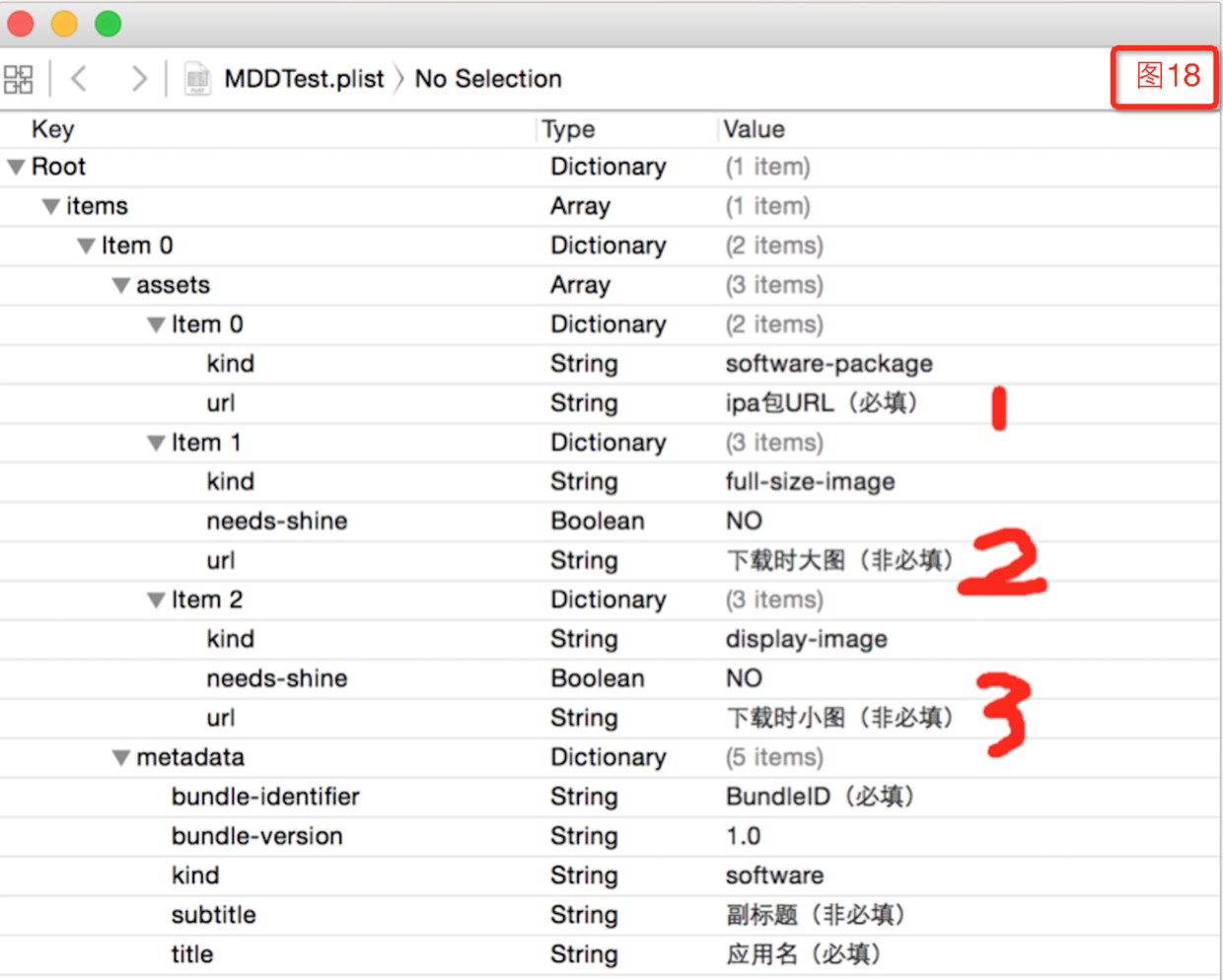
Task: Click the MDDTest.plist file icon
Action: coord(197,79)
